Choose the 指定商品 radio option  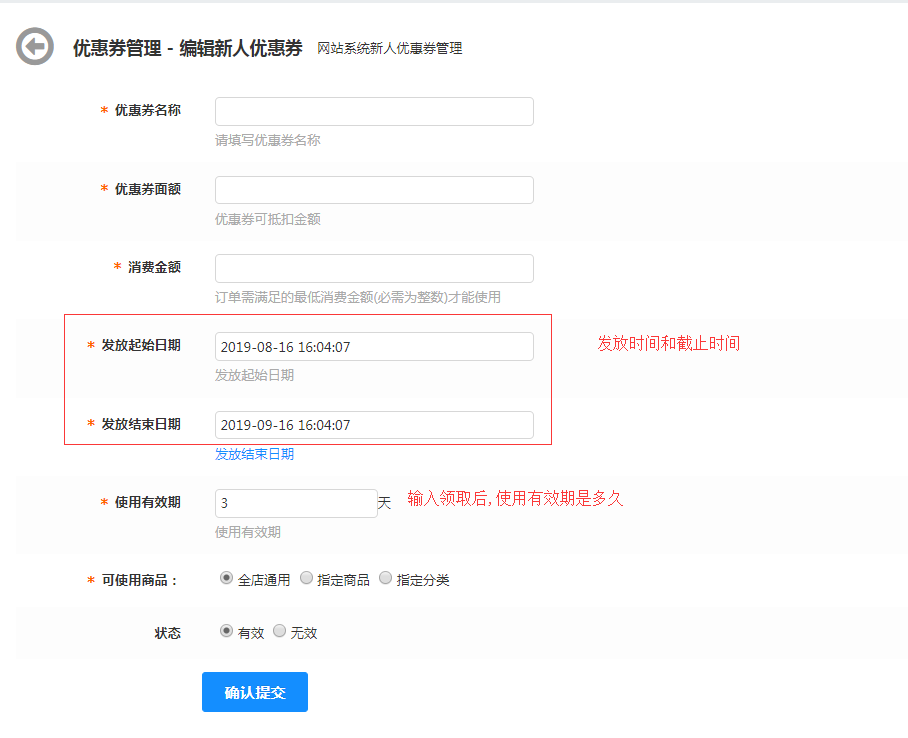306,578
